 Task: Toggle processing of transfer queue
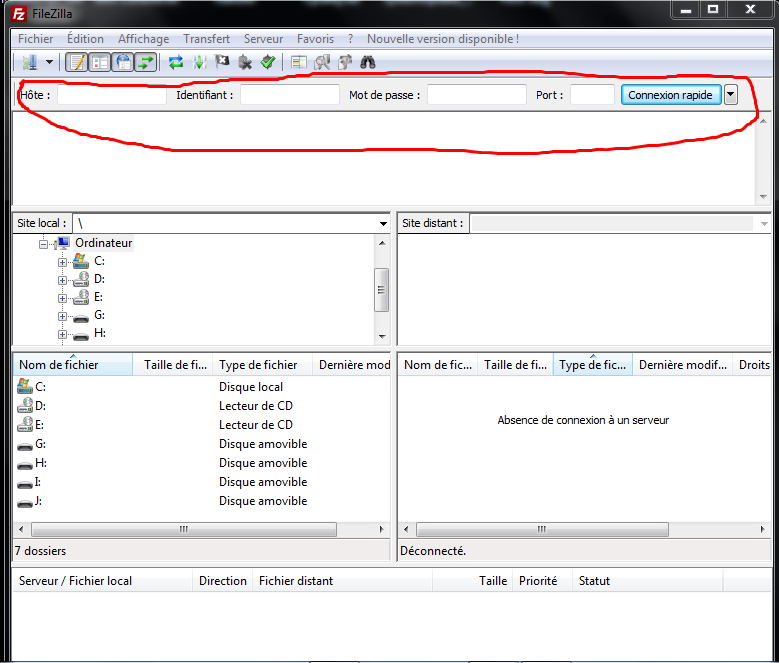click(199, 62)
